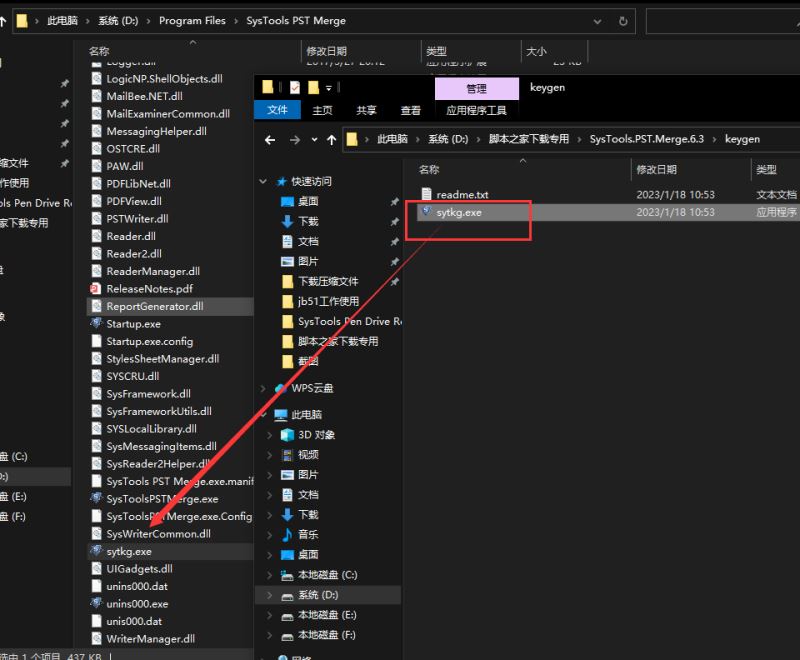The width and height of the screenshot is (800, 660).
Task: Click 脚本之家下载专用 in keygen breadcrumb
Action: [529, 139]
